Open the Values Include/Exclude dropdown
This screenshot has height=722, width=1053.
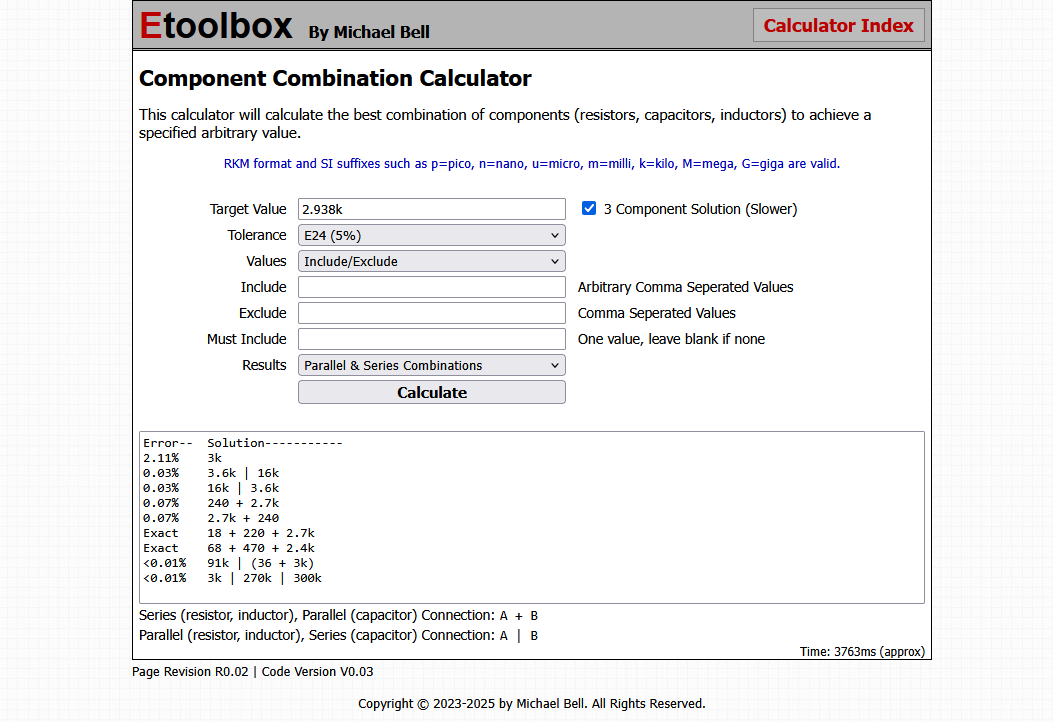pos(432,261)
